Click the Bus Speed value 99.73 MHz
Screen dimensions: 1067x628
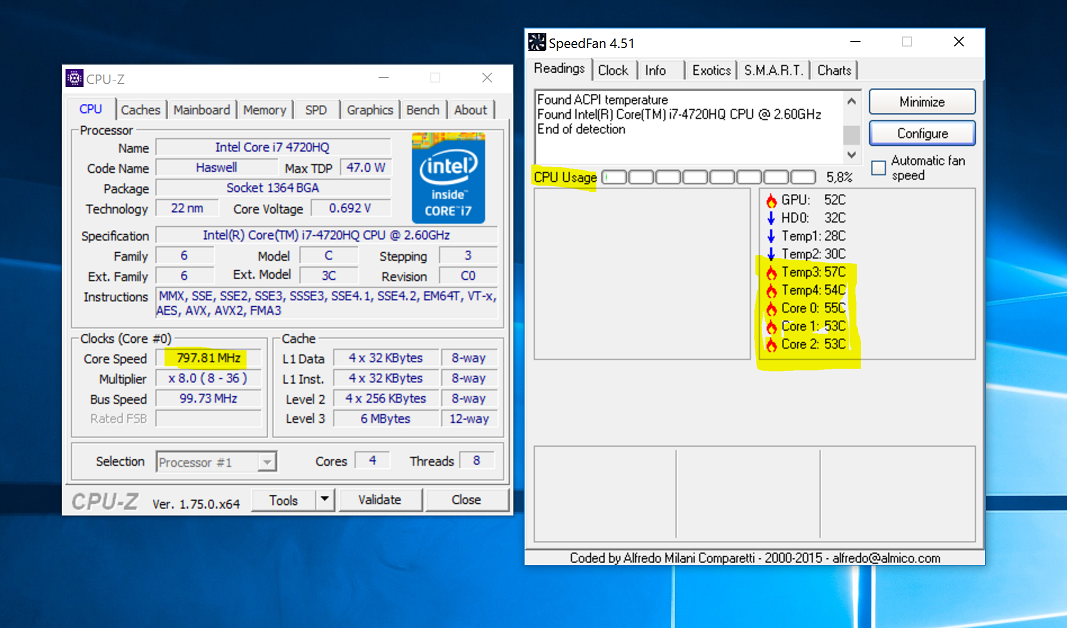point(208,399)
